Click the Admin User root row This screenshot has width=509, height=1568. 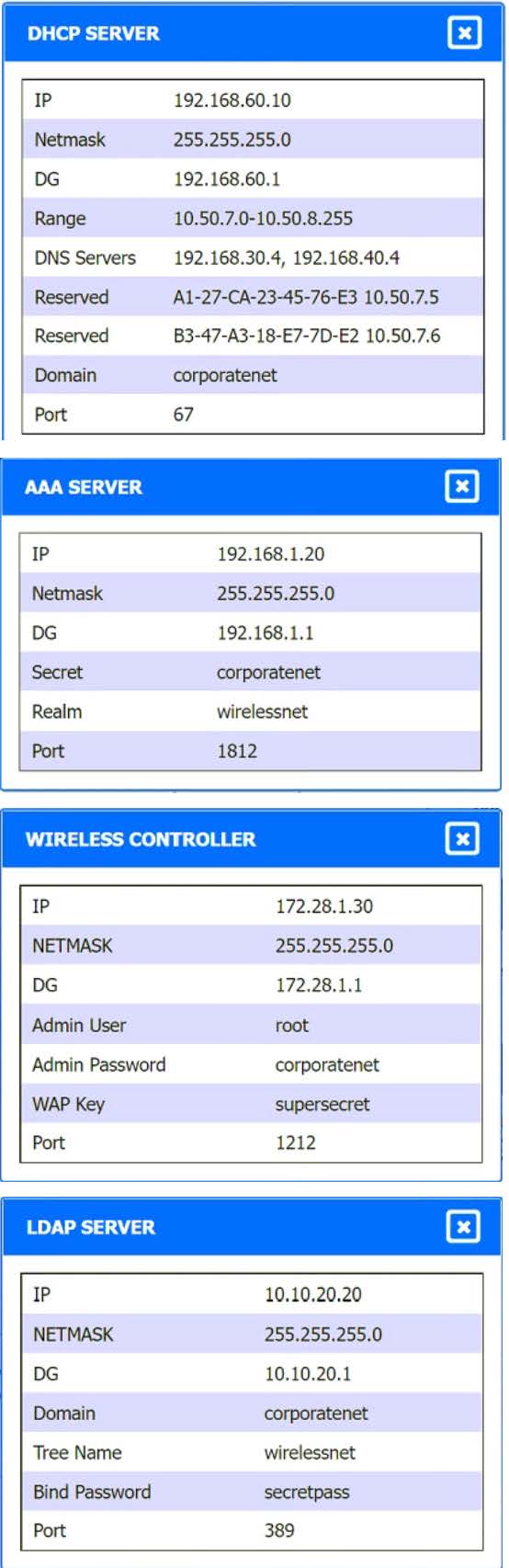pyautogui.click(x=251, y=1025)
